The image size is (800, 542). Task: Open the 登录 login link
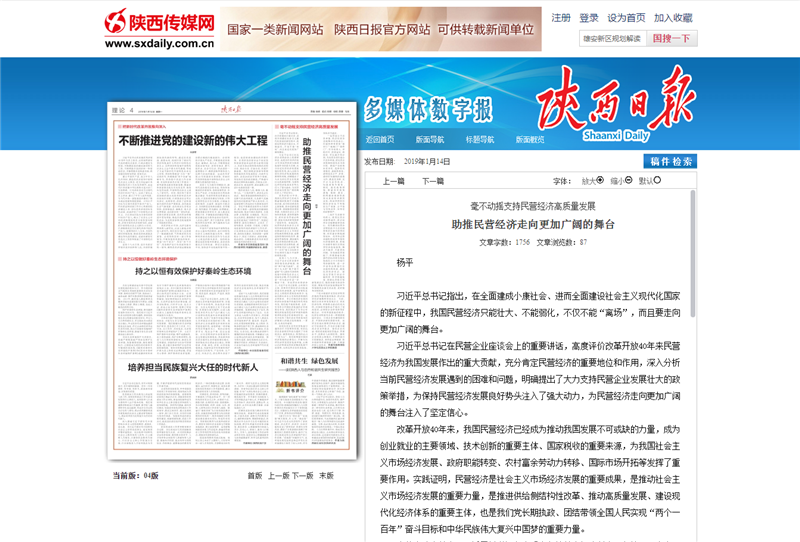click(x=589, y=18)
